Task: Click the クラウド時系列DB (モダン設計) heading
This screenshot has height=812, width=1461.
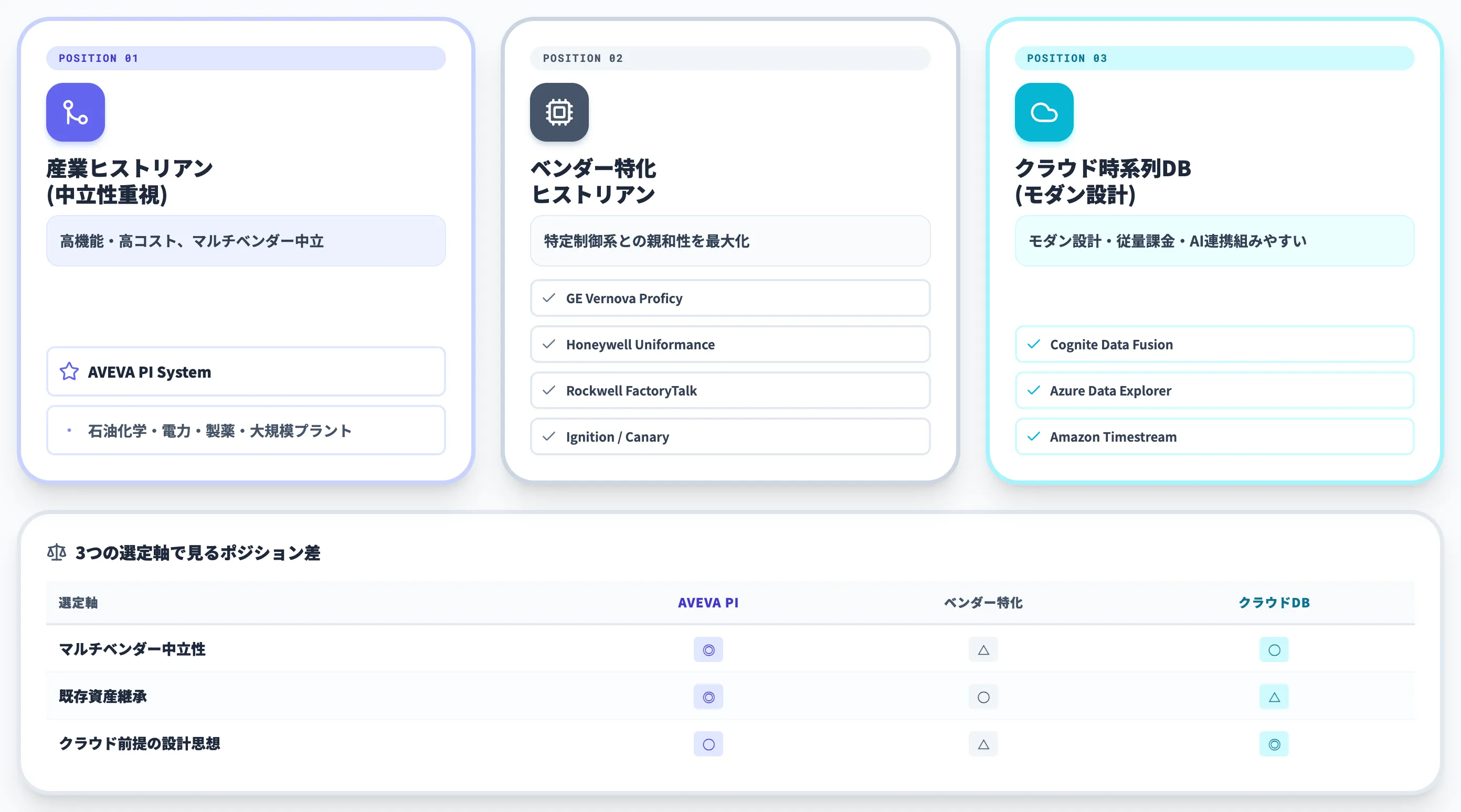Action: point(1103,181)
